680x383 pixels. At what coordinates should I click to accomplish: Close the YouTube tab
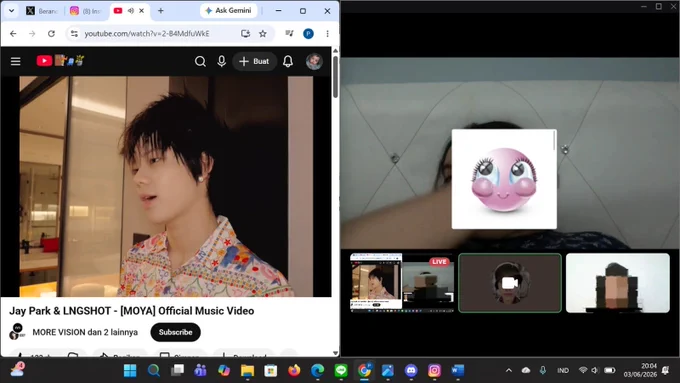(x=141, y=11)
